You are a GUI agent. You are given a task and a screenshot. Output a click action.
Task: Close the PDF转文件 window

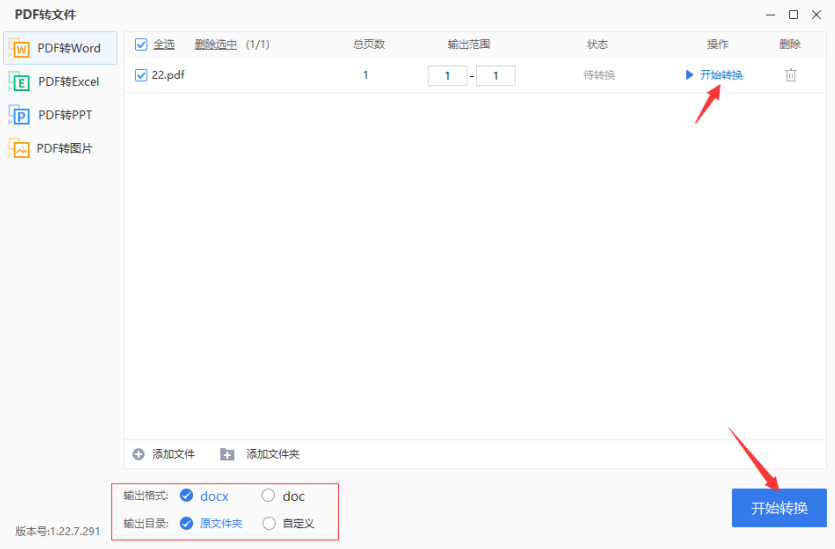[816, 15]
